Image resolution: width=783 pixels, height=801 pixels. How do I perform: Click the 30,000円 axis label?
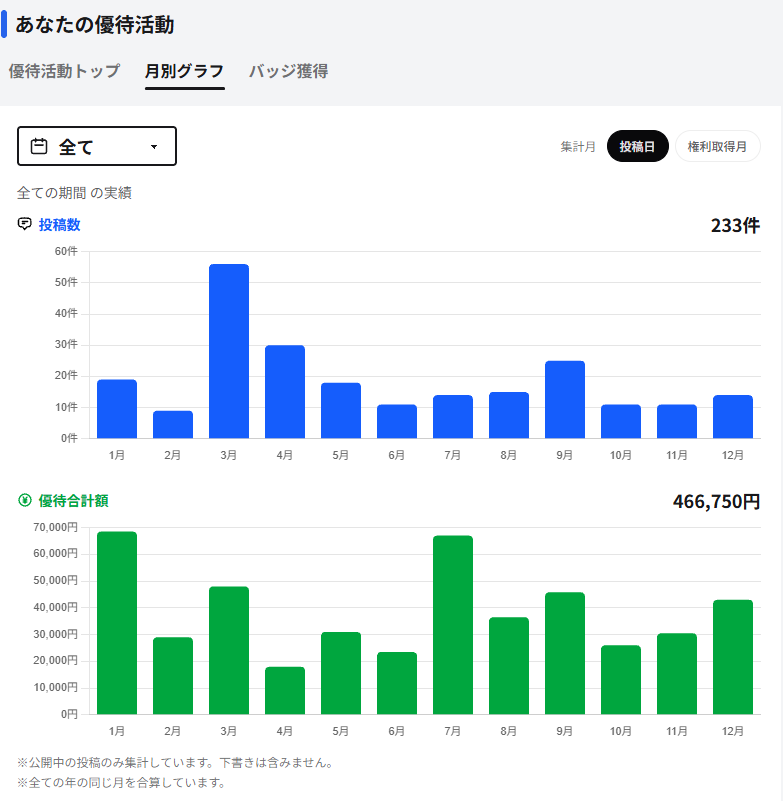click(56, 634)
